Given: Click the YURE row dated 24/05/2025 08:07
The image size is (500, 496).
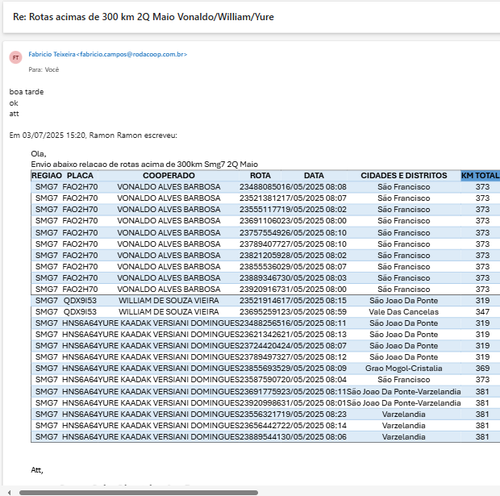Looking at the screenshot, I should (265, 346).
